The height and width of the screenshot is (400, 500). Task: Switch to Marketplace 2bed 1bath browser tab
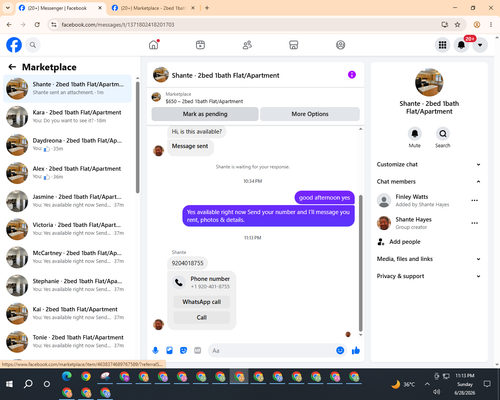(153, 8)
